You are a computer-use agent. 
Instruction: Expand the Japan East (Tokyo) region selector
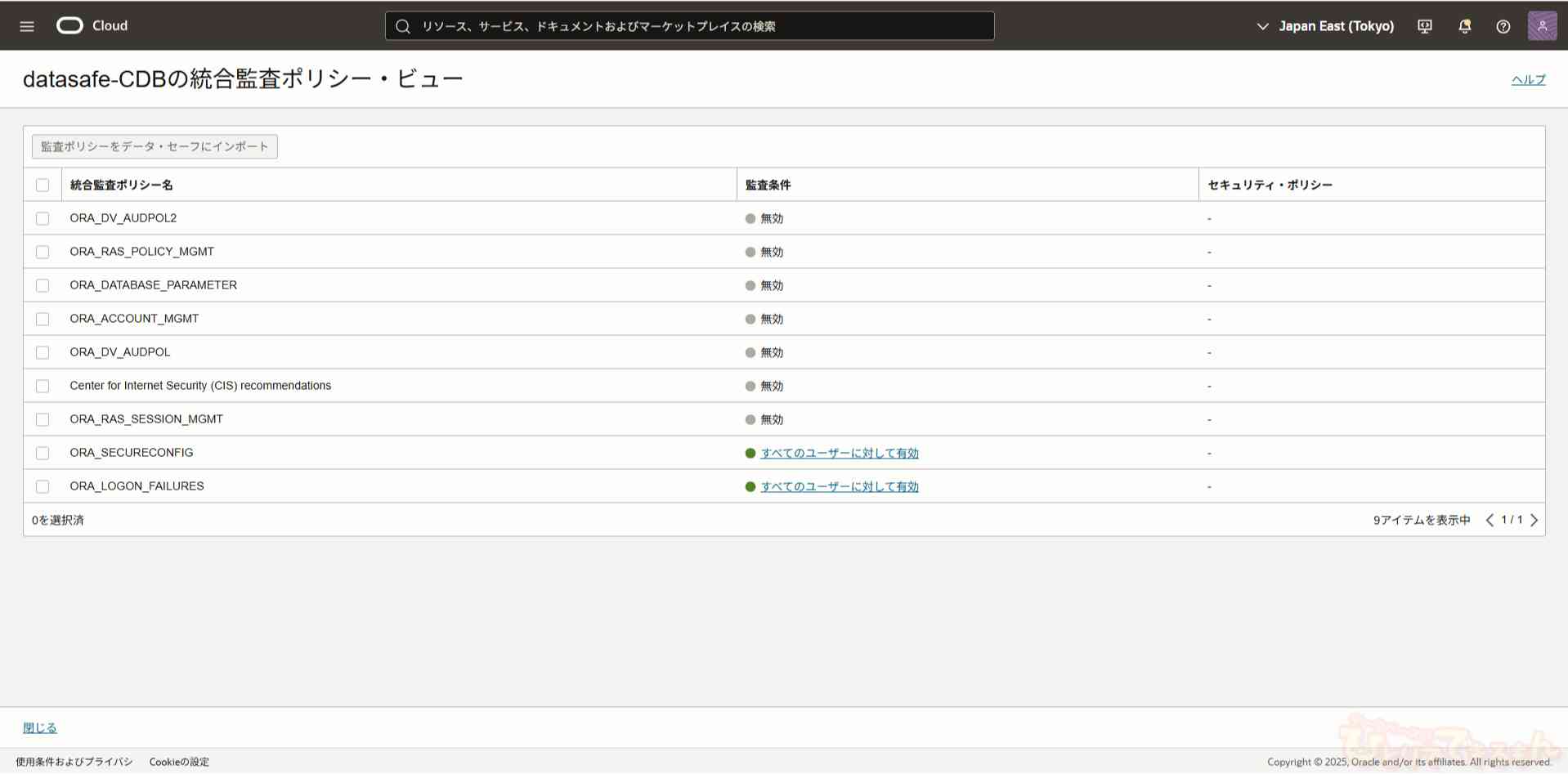(x=1325, y=26)
